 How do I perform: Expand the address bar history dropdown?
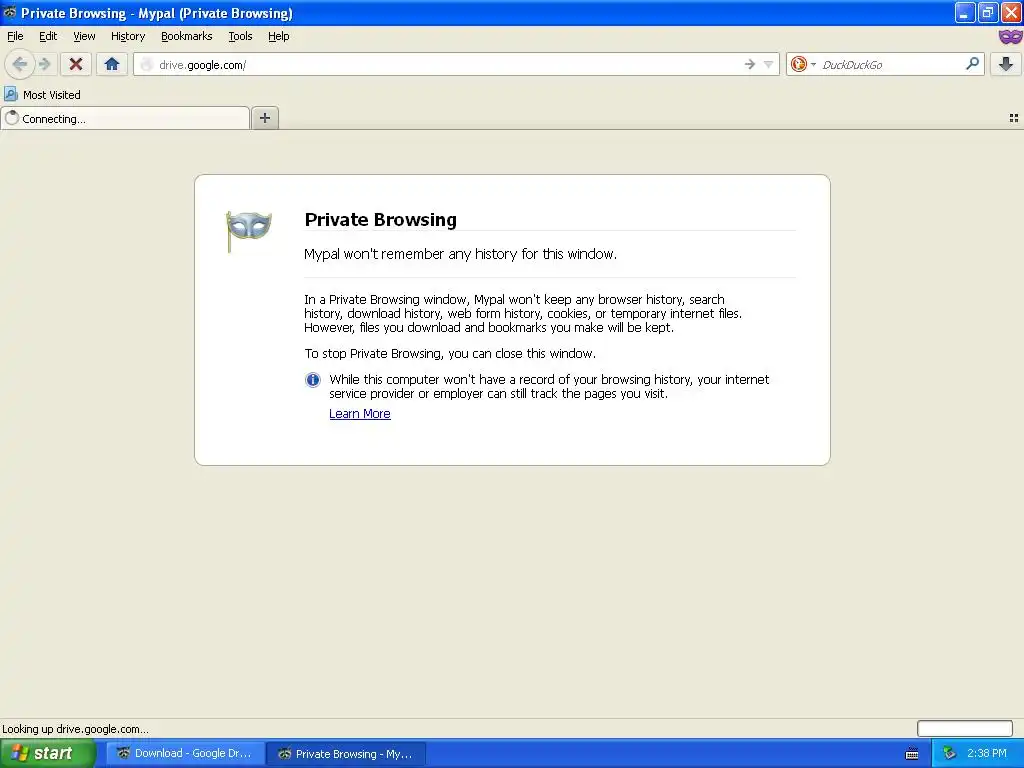(769, 64)
